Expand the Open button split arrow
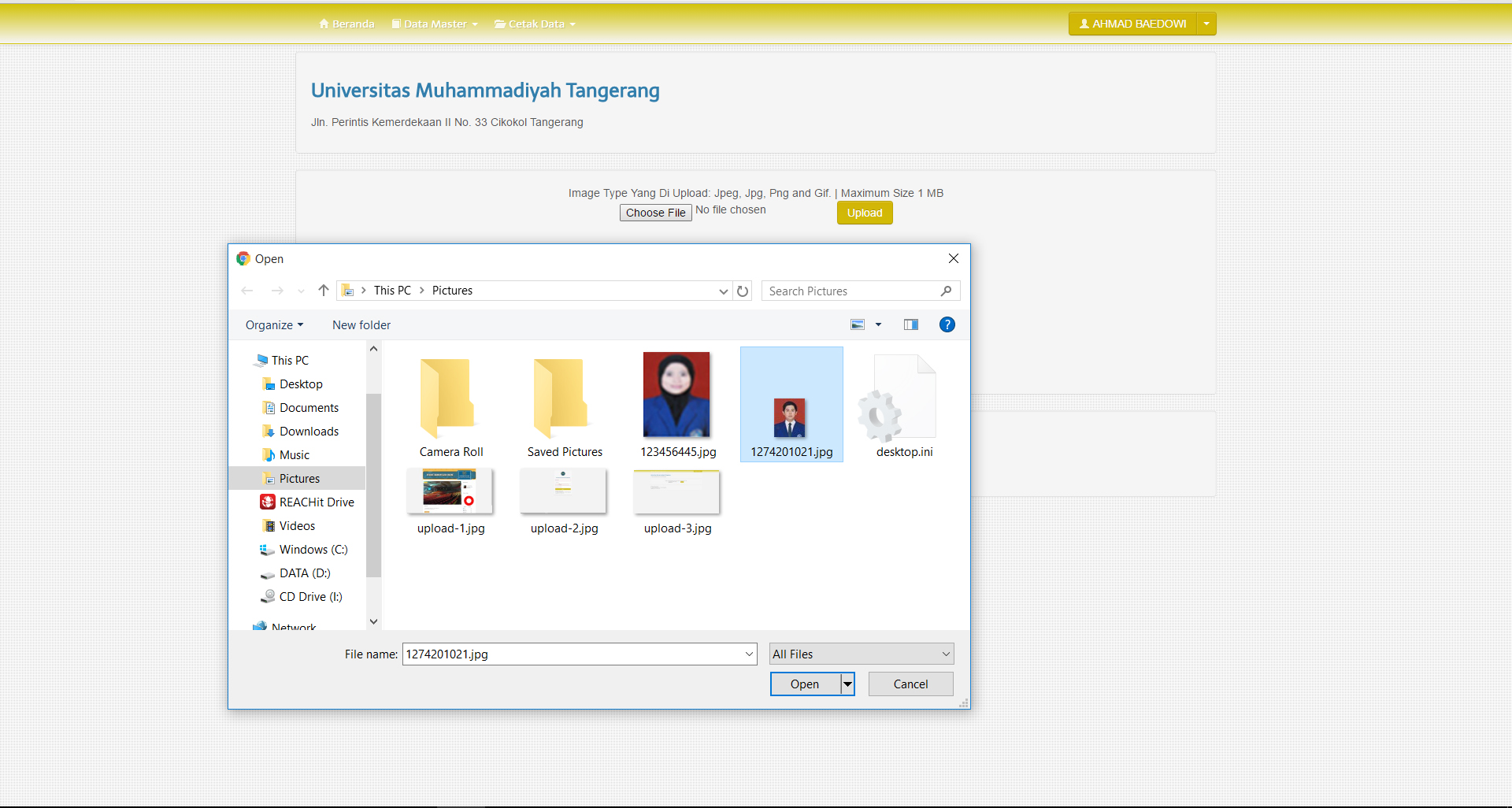 point(847,684)
